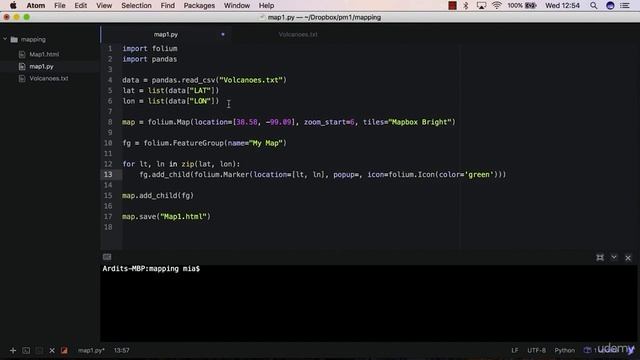Collapse the mapping project folder arrow
Screen dimensions: 640x360
(5, 39)
